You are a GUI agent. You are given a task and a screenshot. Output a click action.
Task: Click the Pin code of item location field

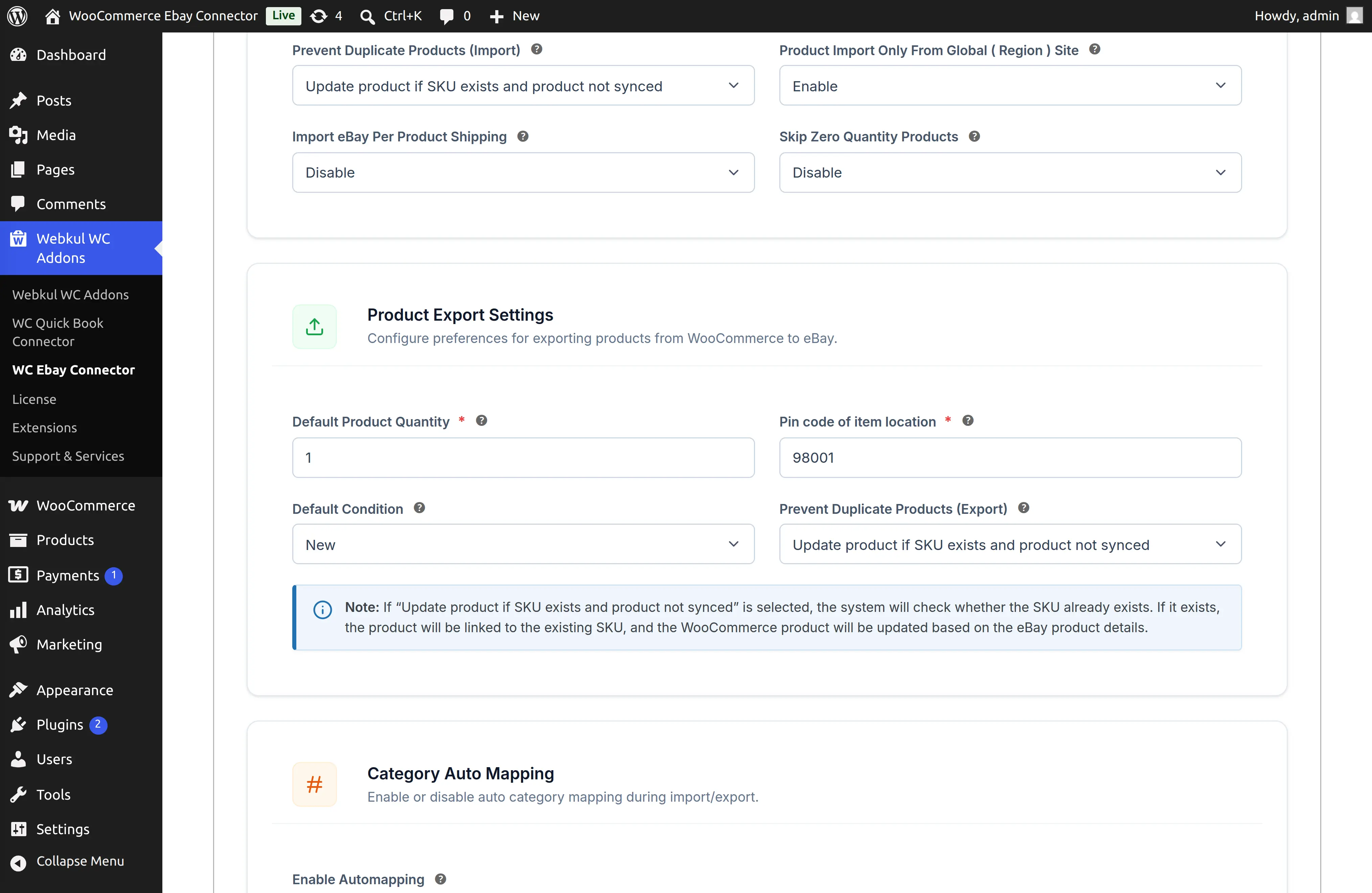pos(1010,458)
